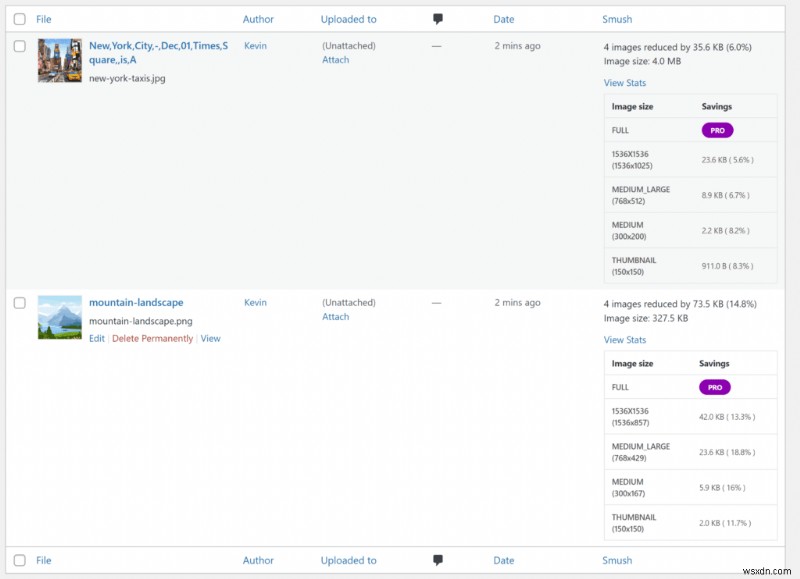Edit the mountain-landscape image
The width and height of the screenshot is (800, 579).
click(x=96, y=339)
